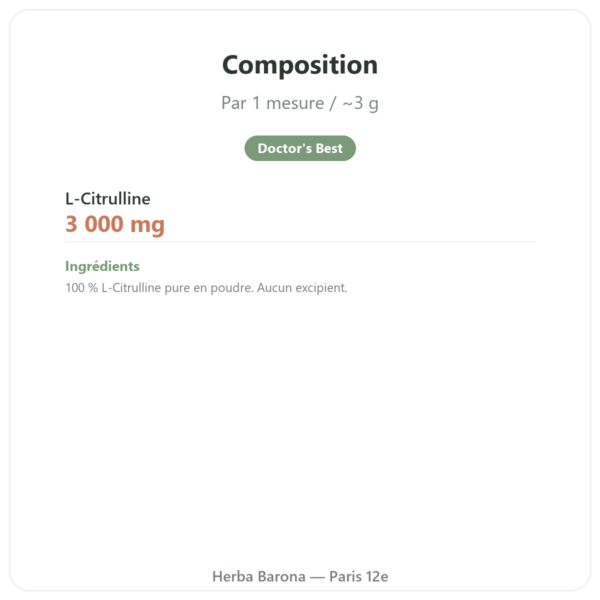Click 'Paris 12e' in the footer
600x600 pixels.
tap(359, 576)
